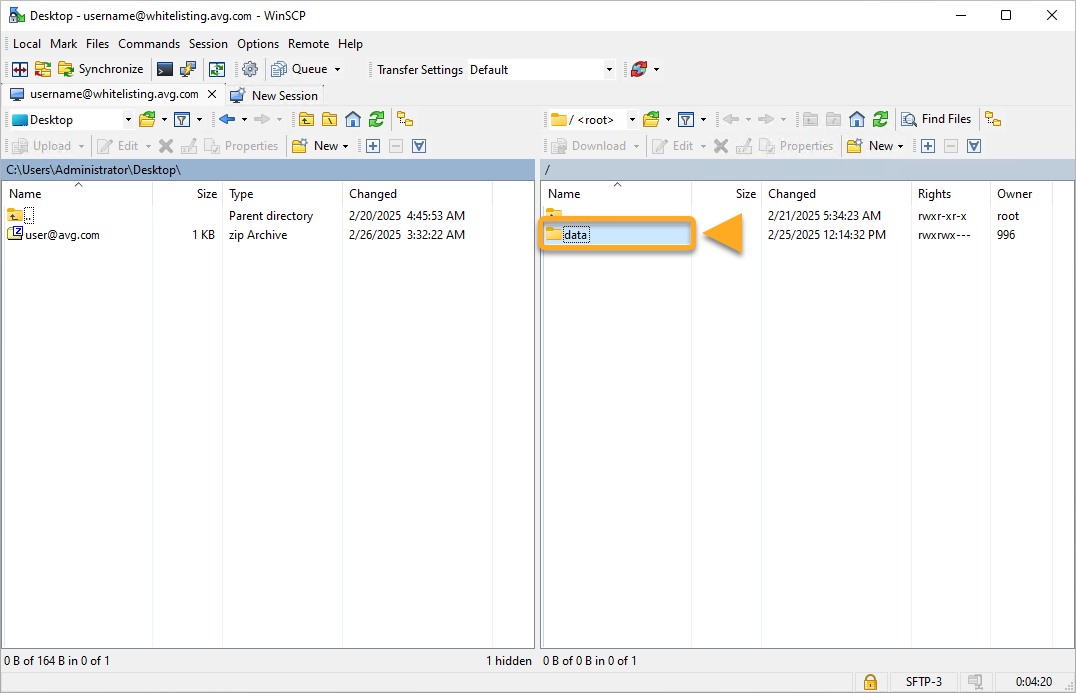Go to local home directory icon
This screenshot has height=693, width=1076.
point(353,119)
